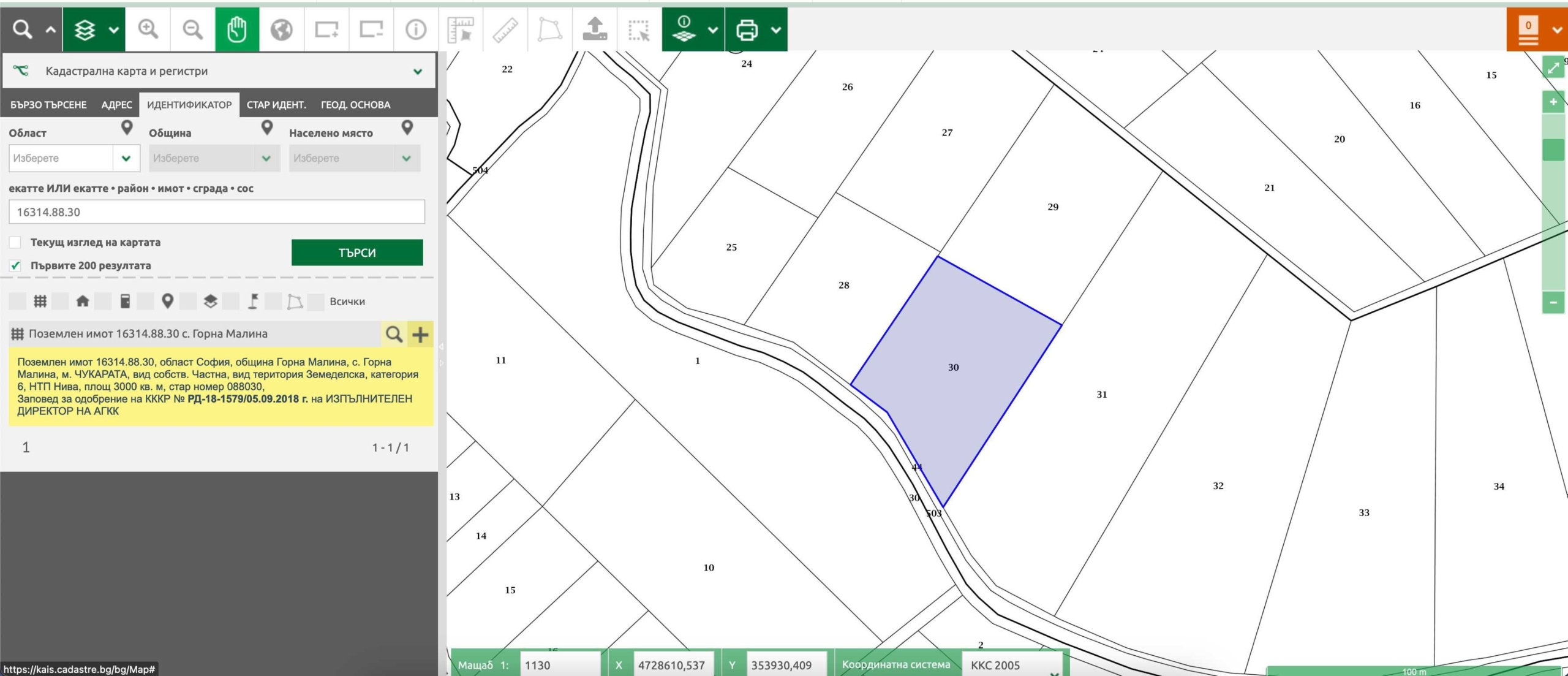Open the СТАР ИДЕНТ. tab
1568x676 pixels.
point(276,105)
